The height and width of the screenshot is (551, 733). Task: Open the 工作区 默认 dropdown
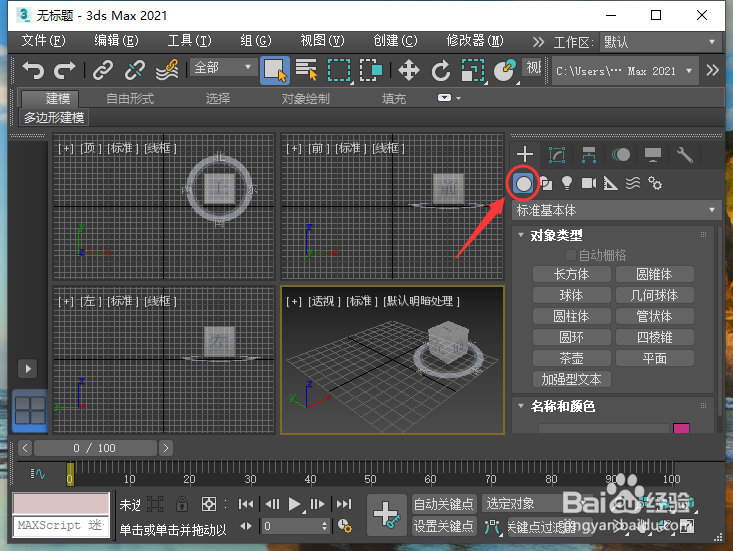point(660,42)
